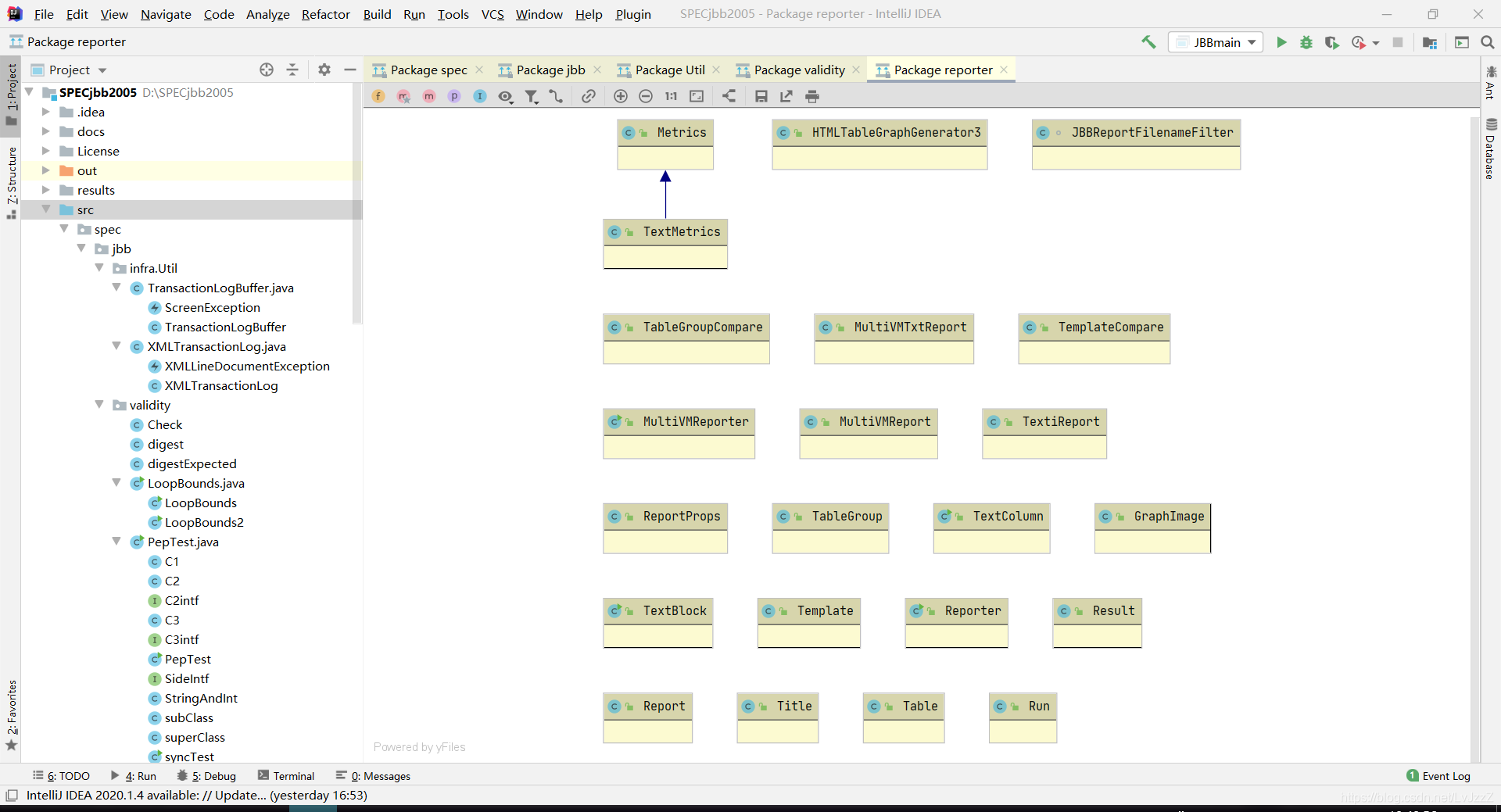The height and width of the screenshot is (812, 1501).
Task: Click the profiler run icon
Action: click(1359, 42)
